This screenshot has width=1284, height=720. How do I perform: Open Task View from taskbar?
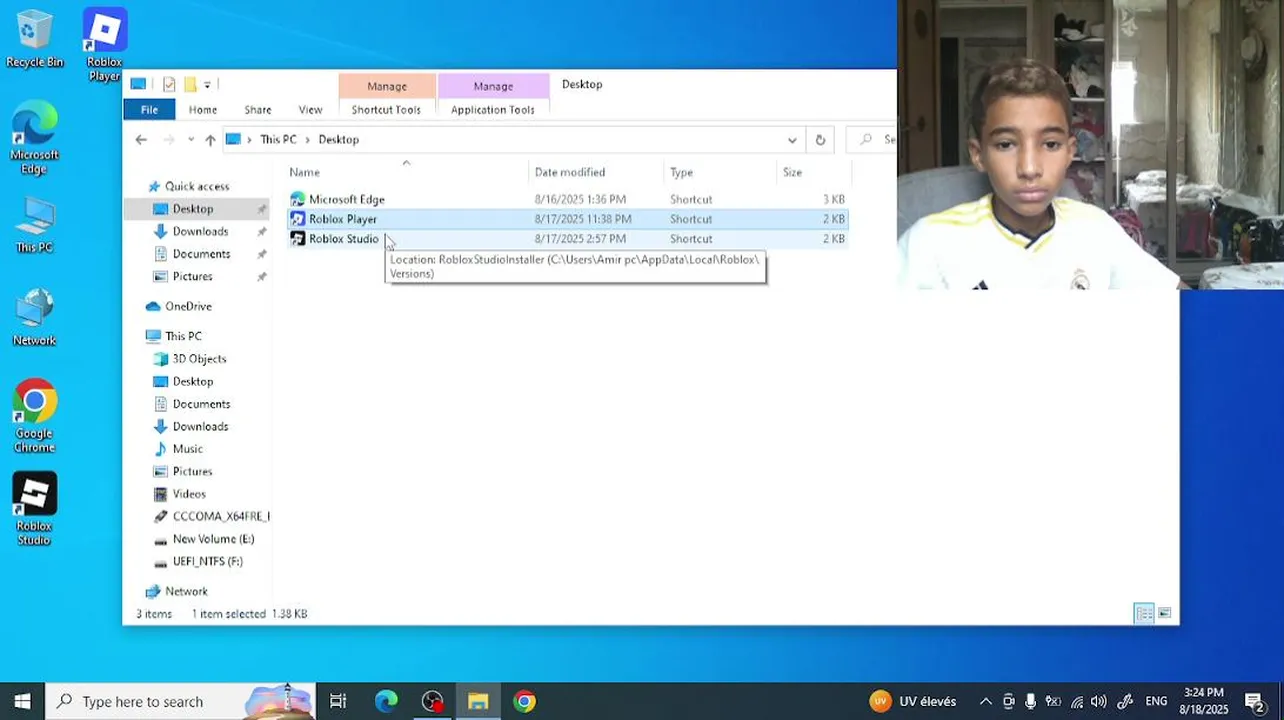coord(338,702)
